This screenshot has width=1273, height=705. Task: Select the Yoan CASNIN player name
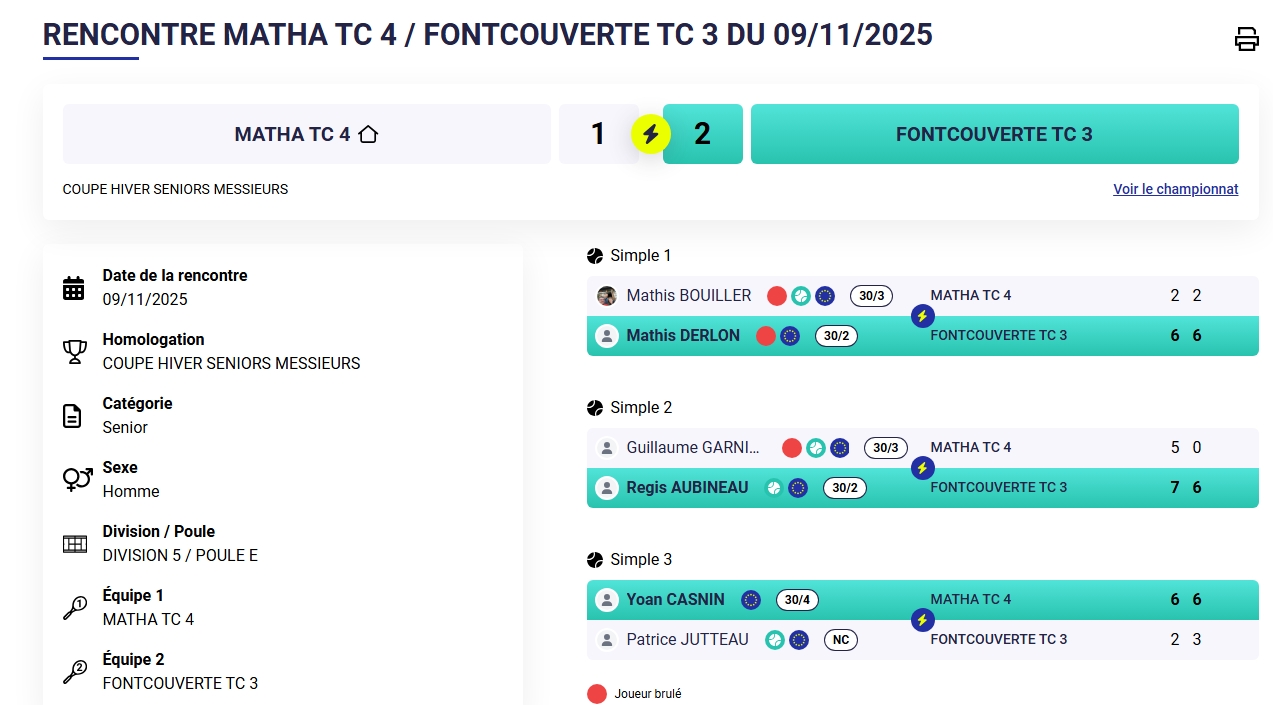point(675,600)
